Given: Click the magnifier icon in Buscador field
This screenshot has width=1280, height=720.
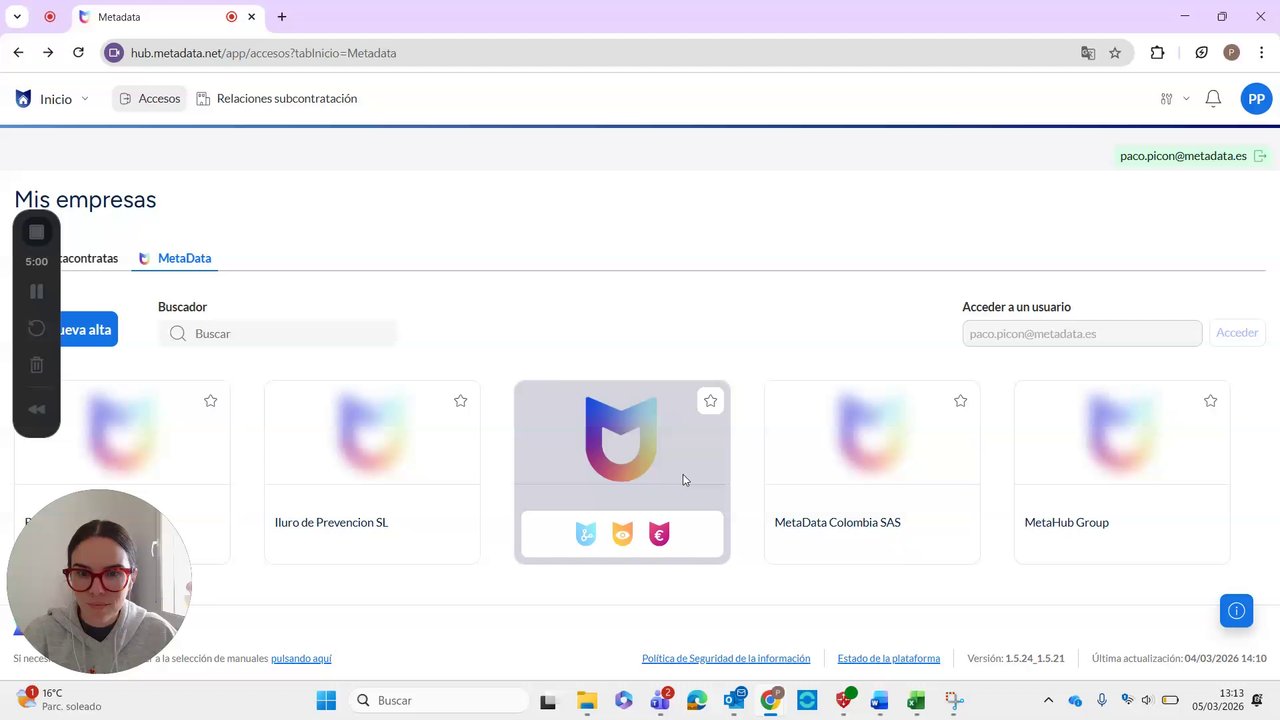Looking at the screenshot, I should point(178,333).
